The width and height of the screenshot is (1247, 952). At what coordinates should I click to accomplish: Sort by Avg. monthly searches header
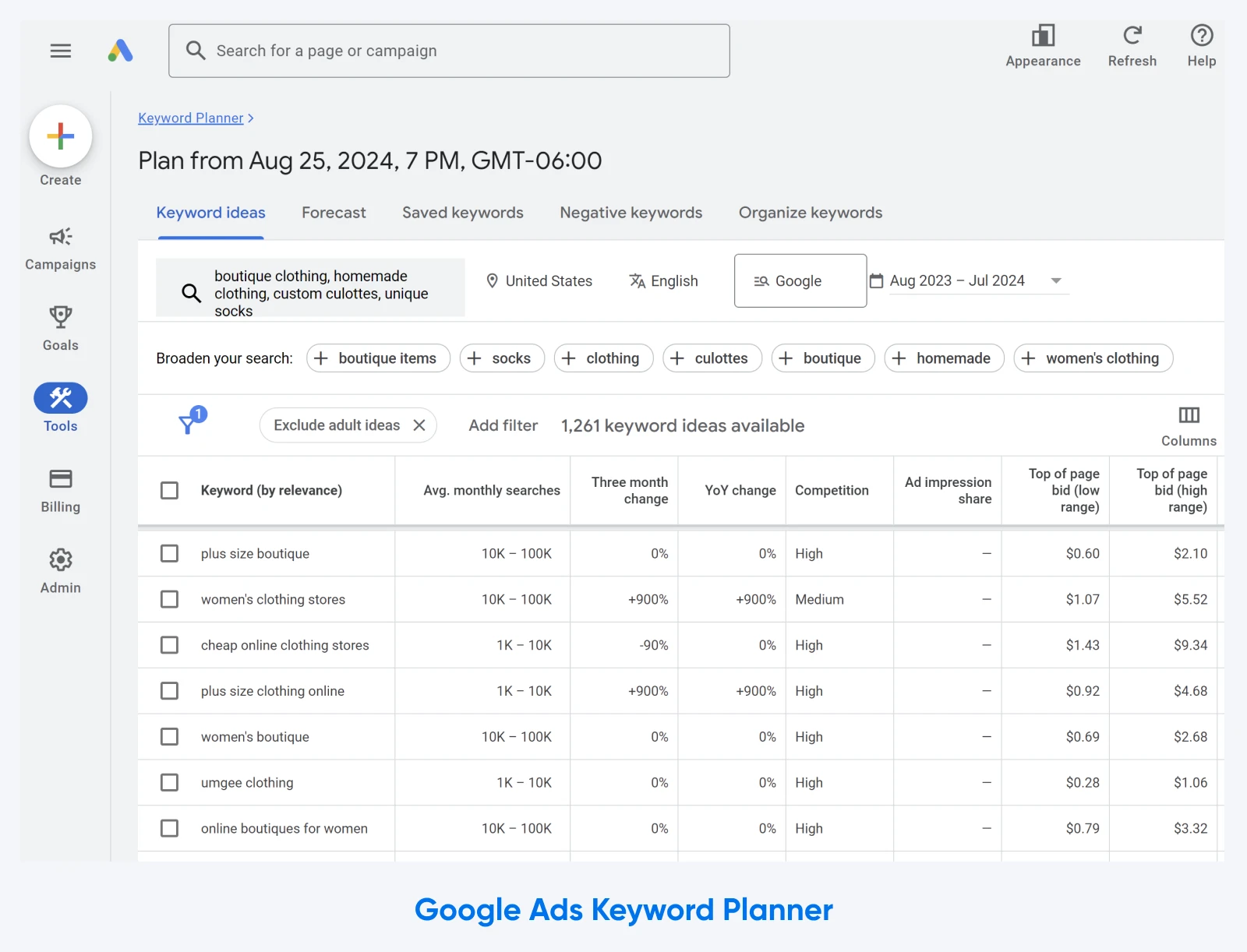click(x=492, y=490)
